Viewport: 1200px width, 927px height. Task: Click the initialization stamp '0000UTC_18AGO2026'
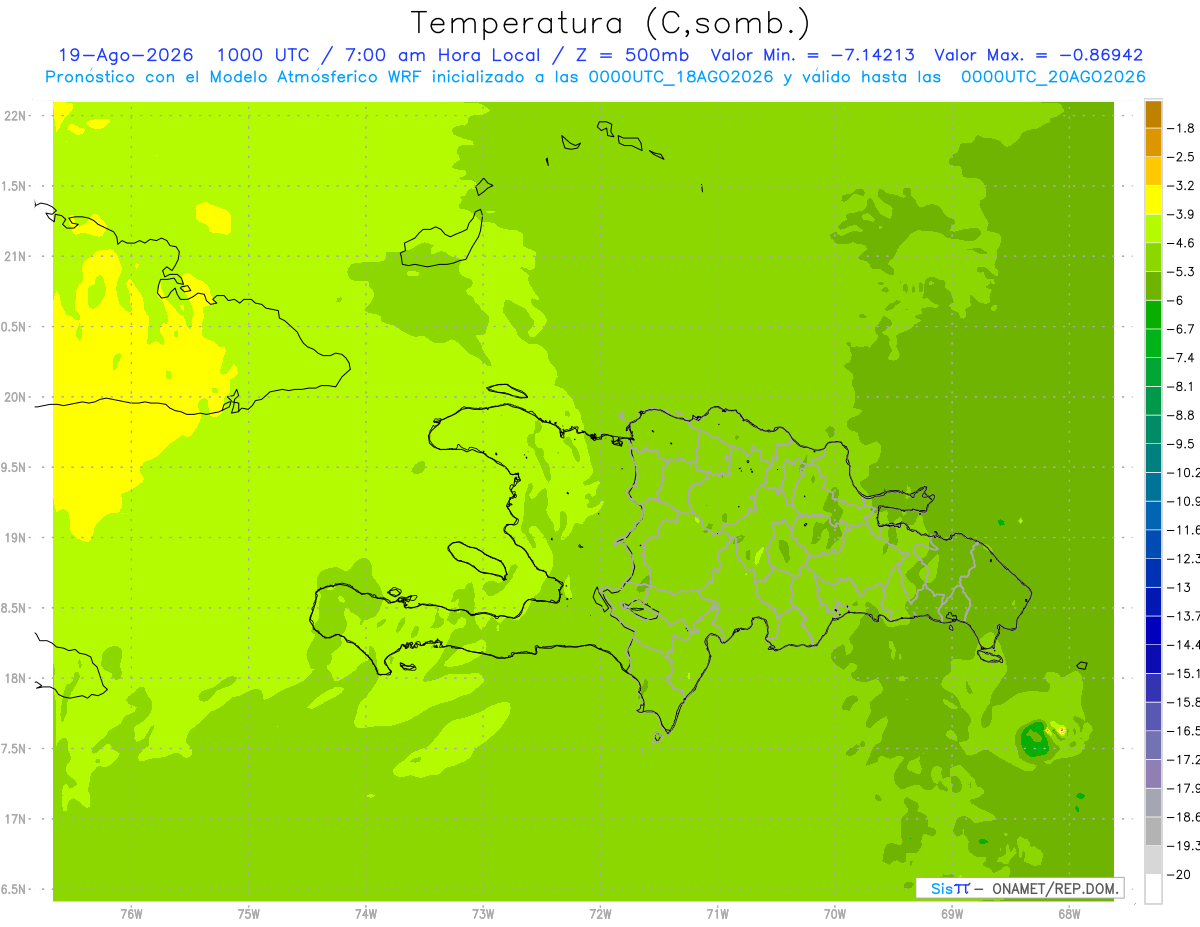[x=681, y=77]
